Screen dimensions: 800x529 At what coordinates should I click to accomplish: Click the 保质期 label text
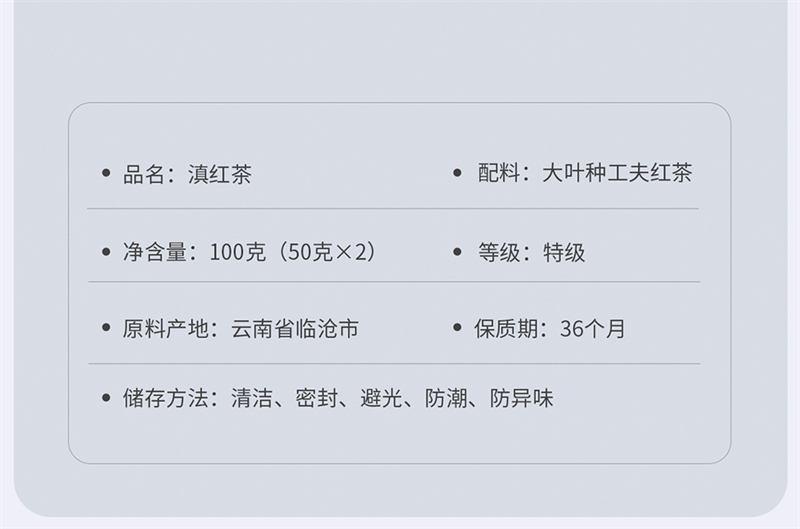507,329
